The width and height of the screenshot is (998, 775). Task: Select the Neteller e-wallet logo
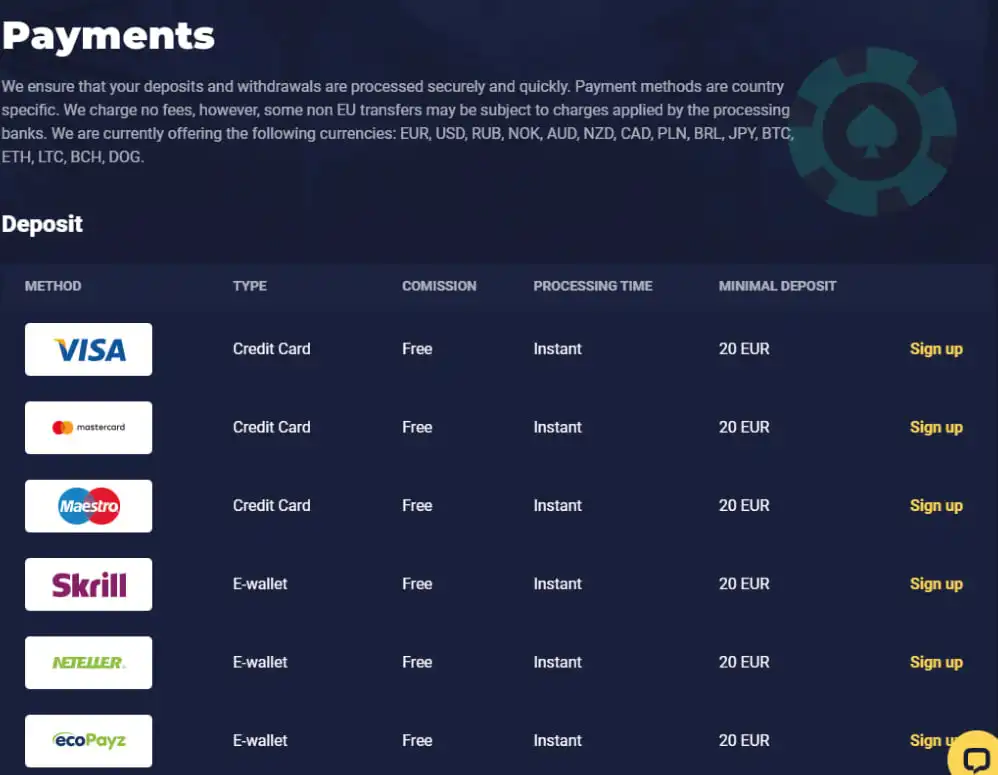[88, 662]
